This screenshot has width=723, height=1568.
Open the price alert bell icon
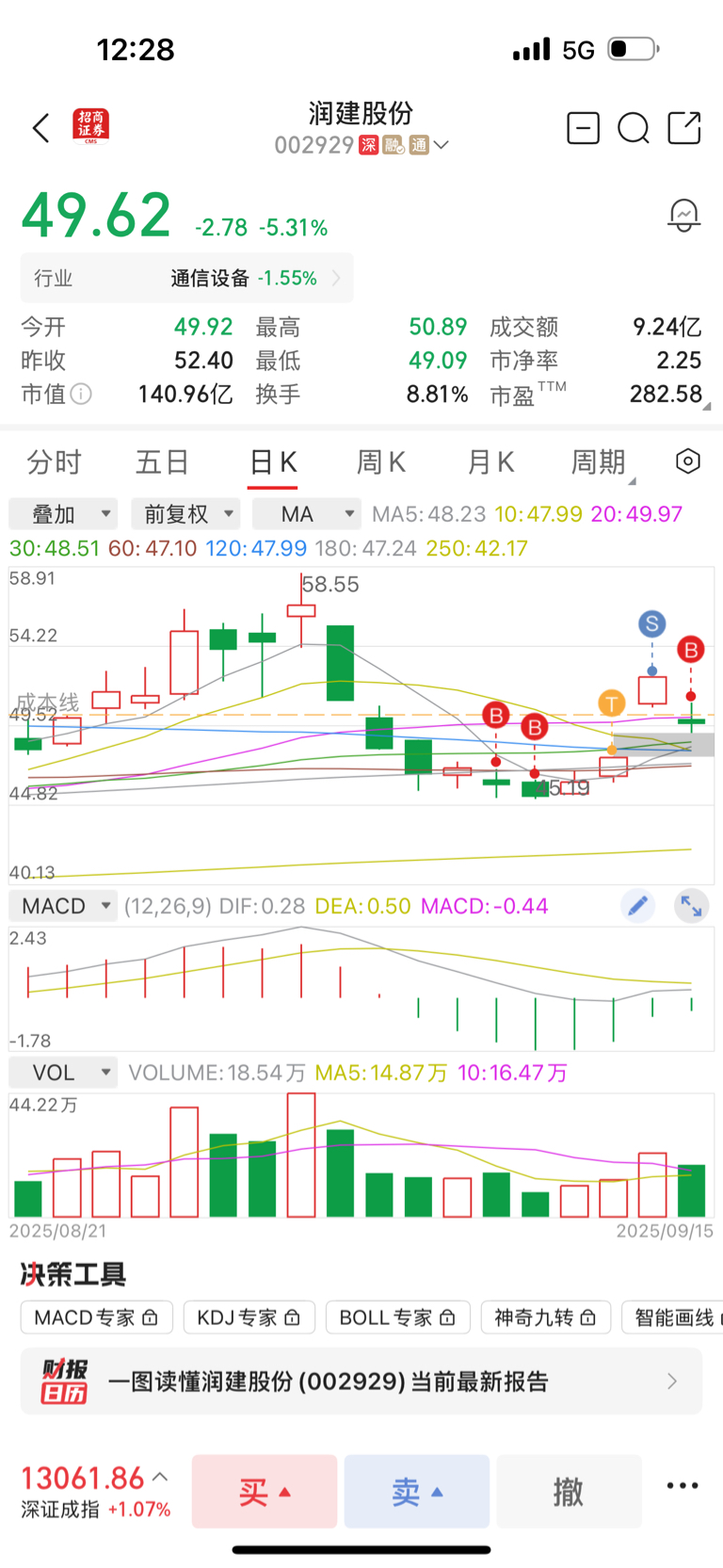684,216
